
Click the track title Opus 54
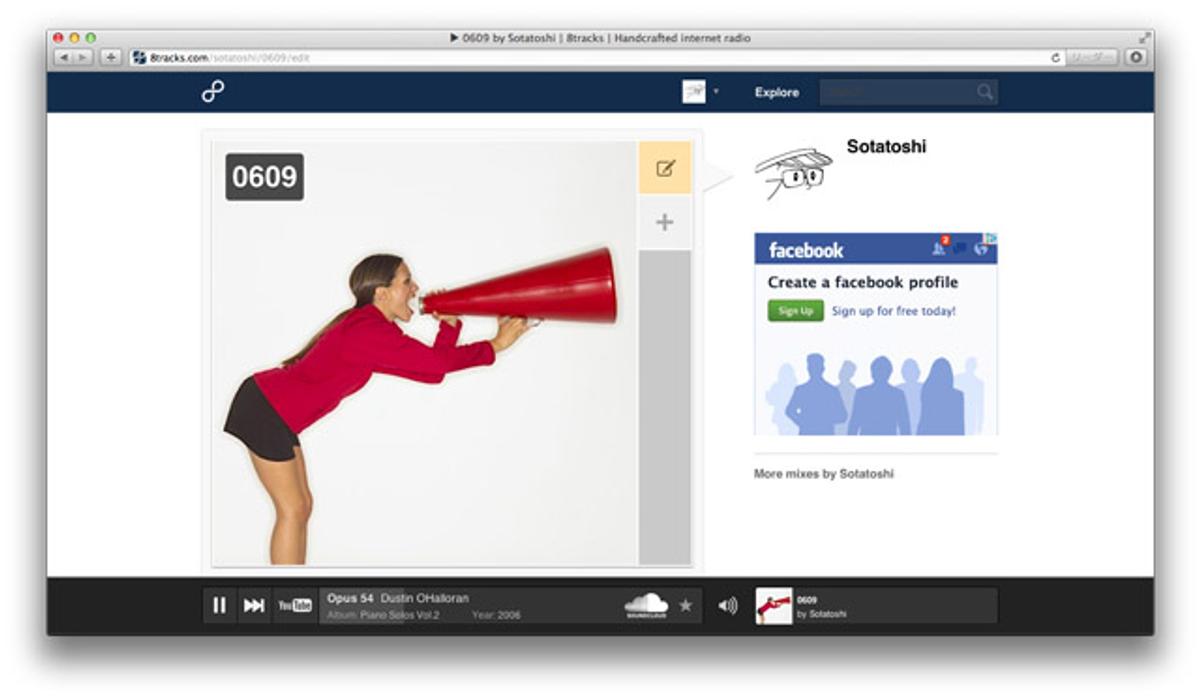(x=350, y=598)
